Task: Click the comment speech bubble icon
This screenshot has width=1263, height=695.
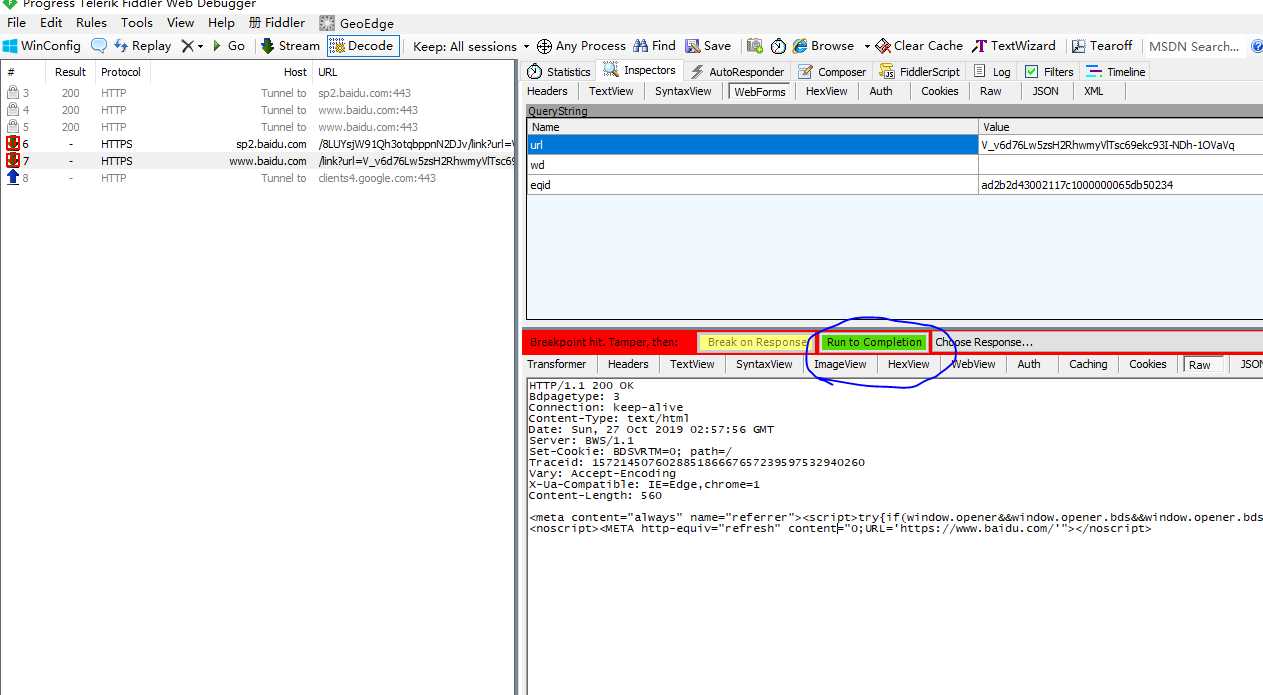Action: click(98, 46)
